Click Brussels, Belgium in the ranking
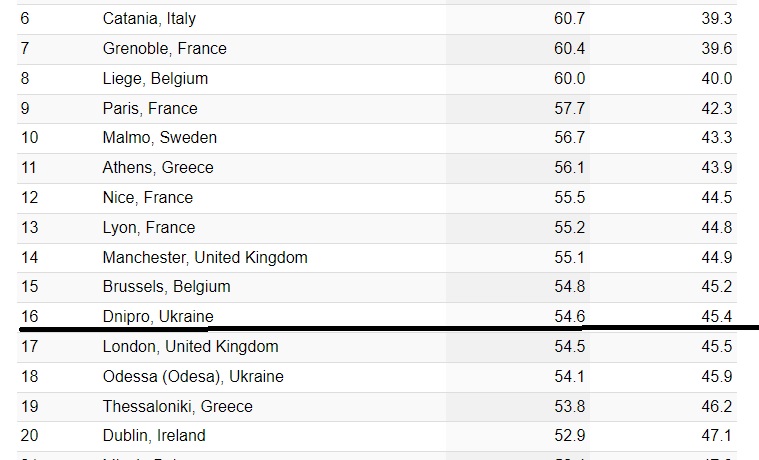 [x=166, y=286]
